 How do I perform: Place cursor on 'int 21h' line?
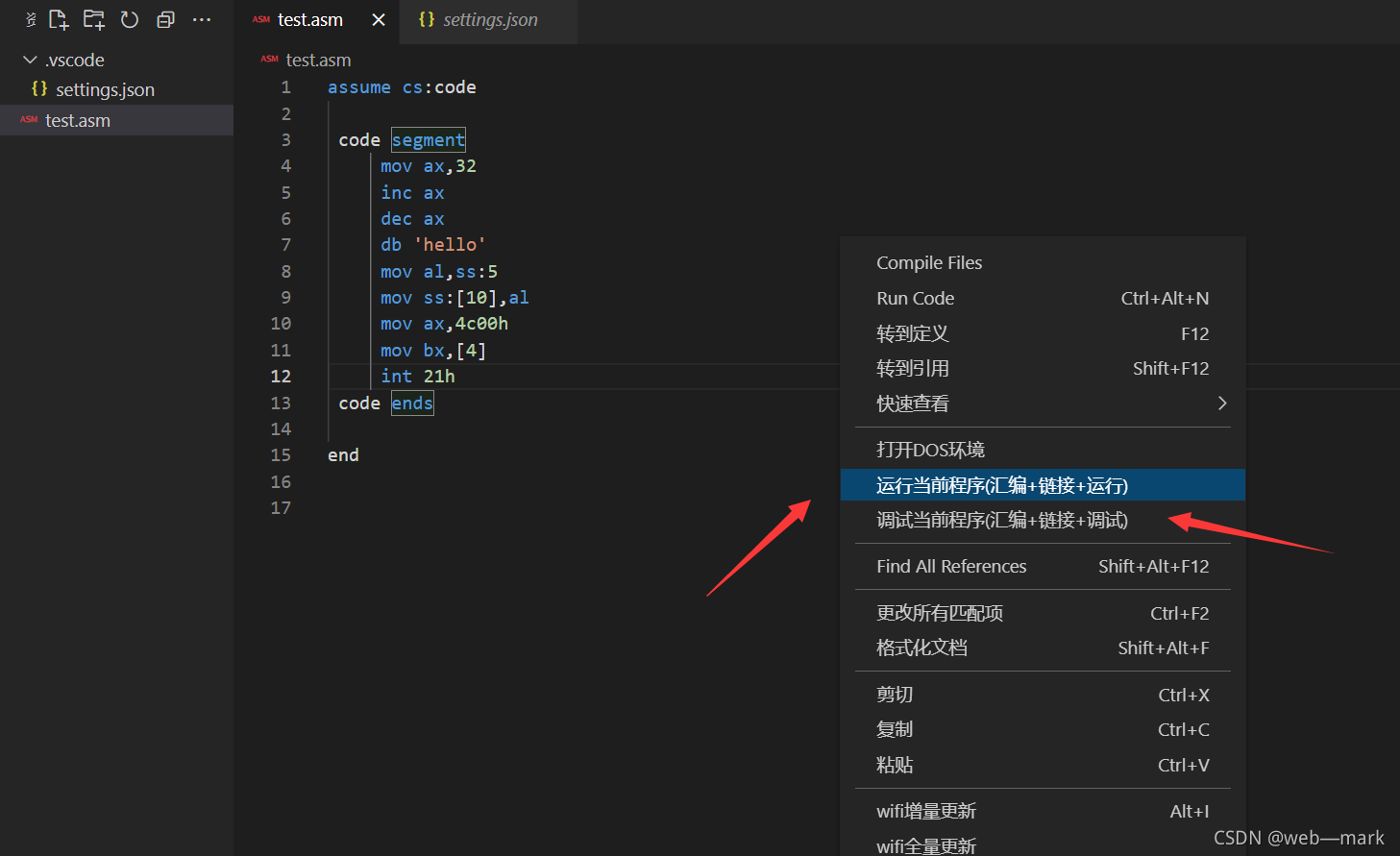click(418, 377)
